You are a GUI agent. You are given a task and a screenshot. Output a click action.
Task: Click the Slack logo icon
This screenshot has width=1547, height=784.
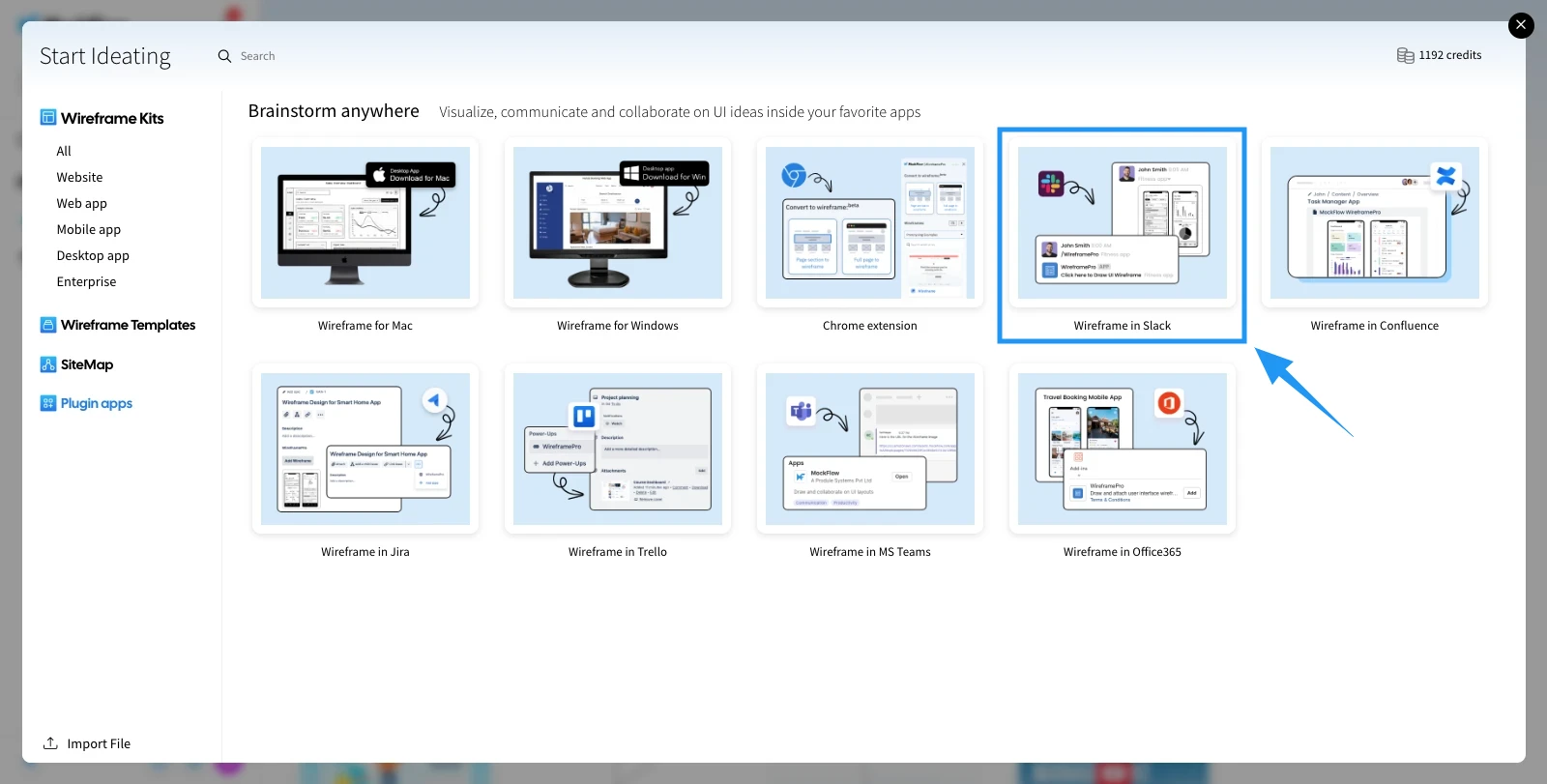[1051, 184]
